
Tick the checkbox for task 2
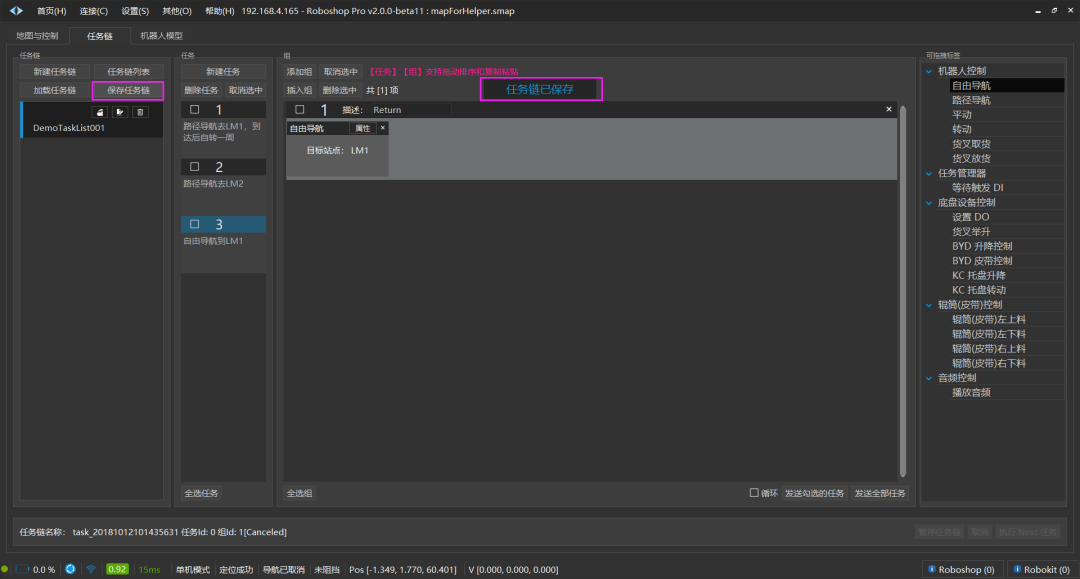tap(195, 167)
